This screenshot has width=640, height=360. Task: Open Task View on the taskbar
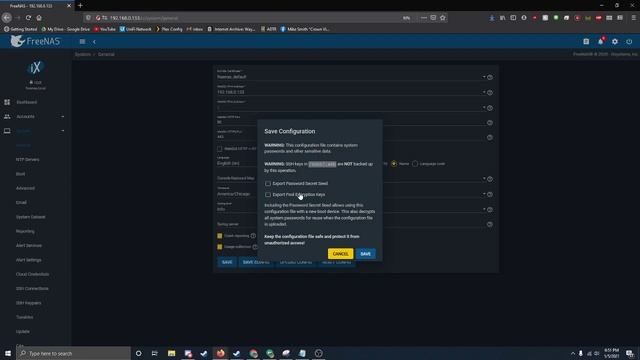point(155,353)
